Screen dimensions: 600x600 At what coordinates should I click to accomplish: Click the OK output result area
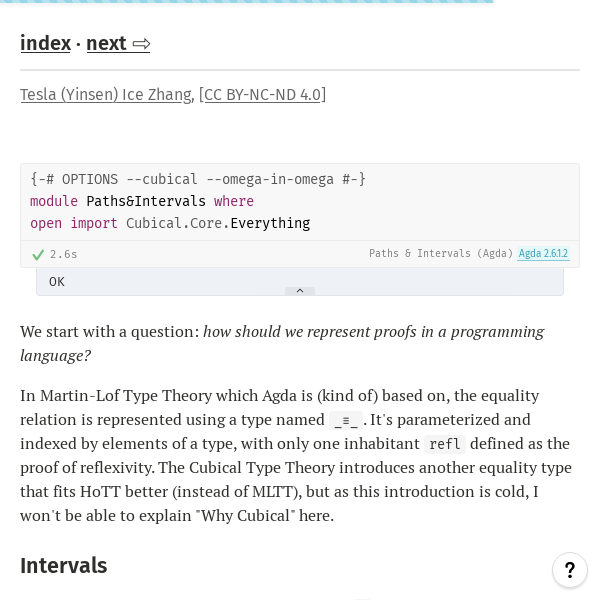click(300, 282)
